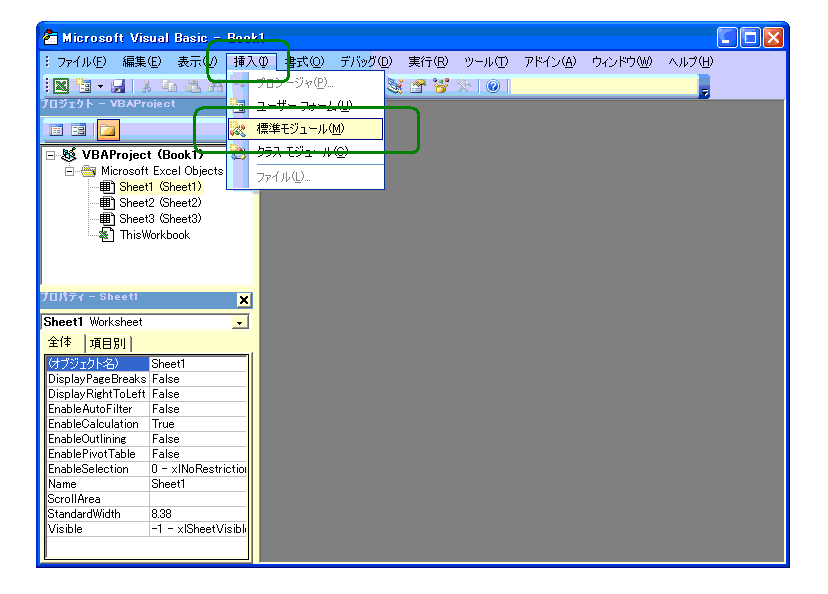Click the Microsoft Excel Objects folder label
The height and width of the screenshot is (594, 828).
pyautogui.click(x=162, y=171)
